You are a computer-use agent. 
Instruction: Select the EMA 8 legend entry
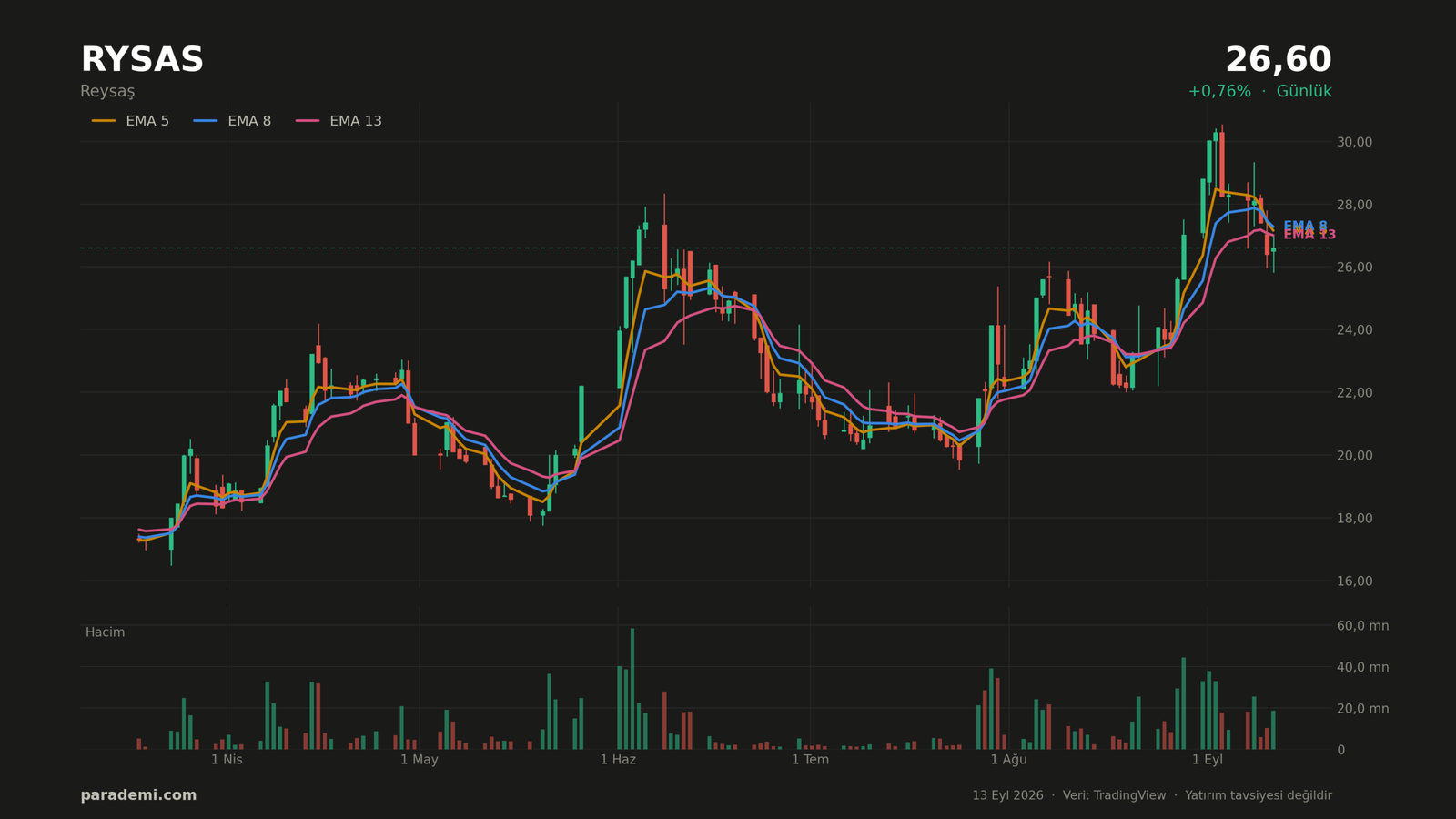tap(232, 121)
